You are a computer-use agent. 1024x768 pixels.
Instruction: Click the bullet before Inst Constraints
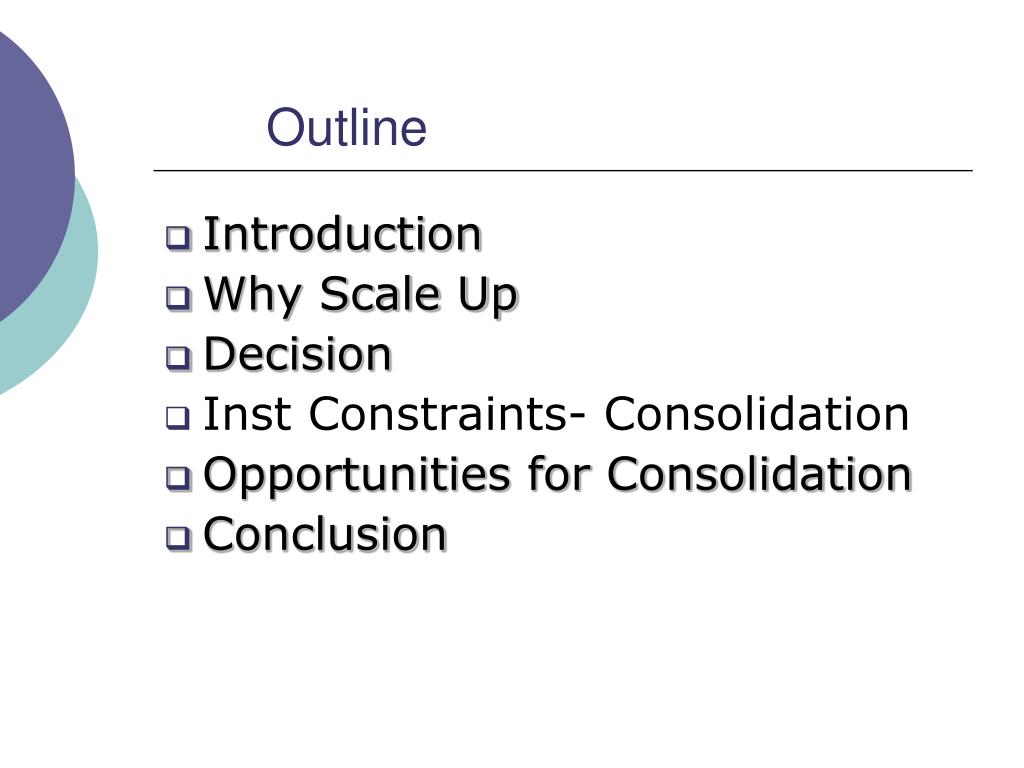[x=178, y=418]
